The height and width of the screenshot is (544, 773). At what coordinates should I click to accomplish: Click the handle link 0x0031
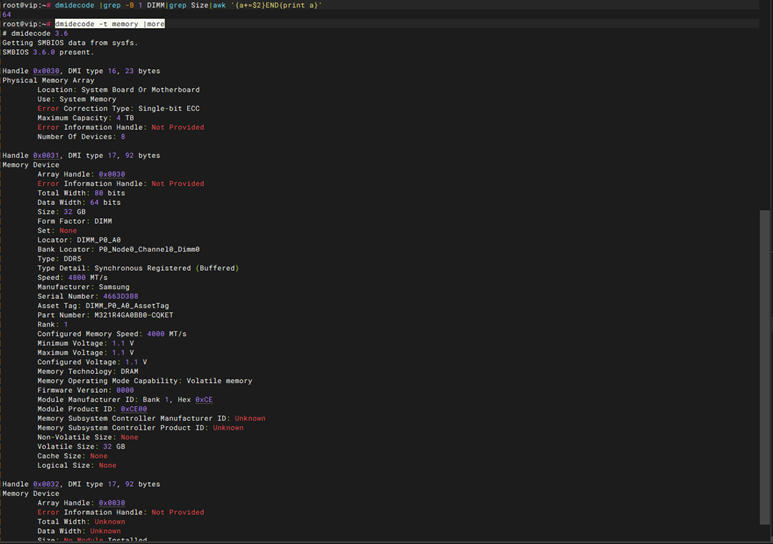(46, 155)
